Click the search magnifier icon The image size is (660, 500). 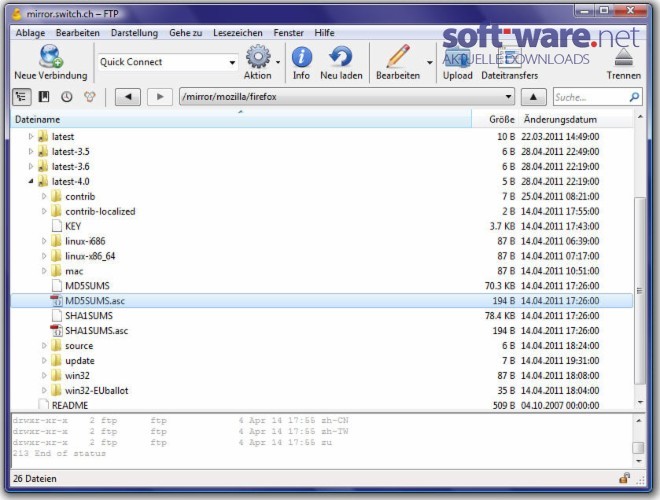click(633, 97)
